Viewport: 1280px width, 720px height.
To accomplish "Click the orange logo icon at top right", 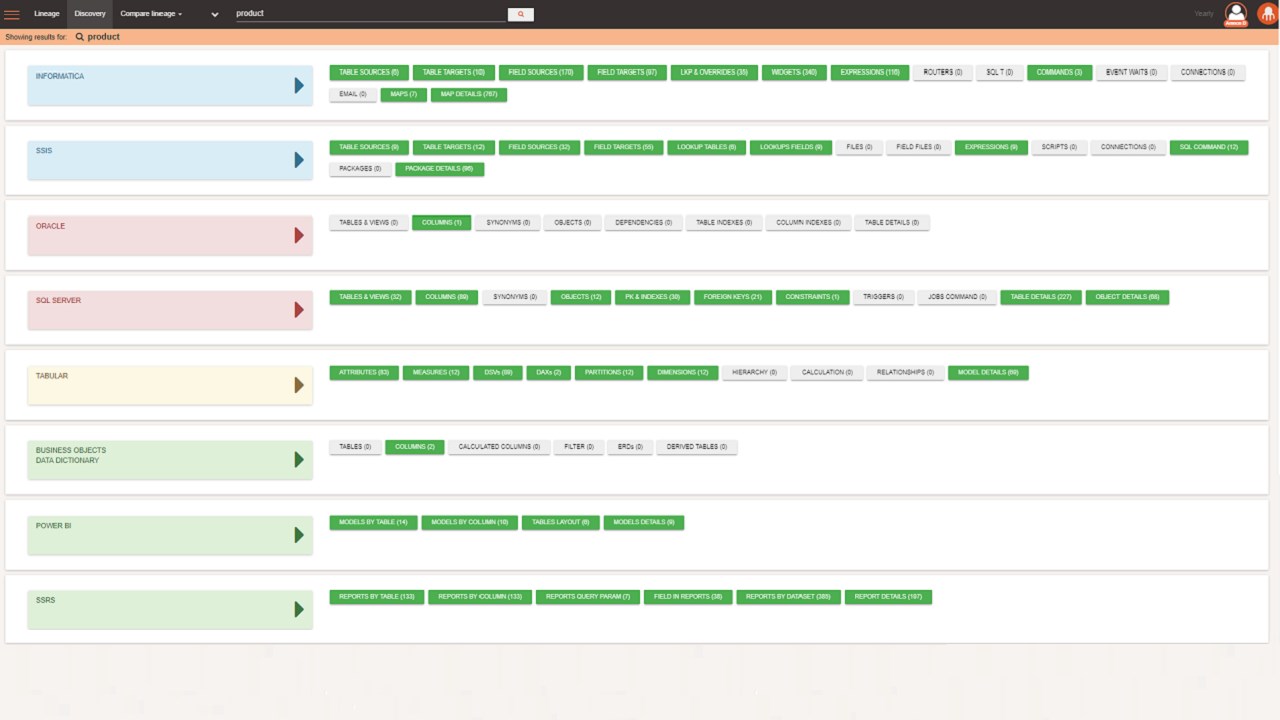I will coord(1267,14).
